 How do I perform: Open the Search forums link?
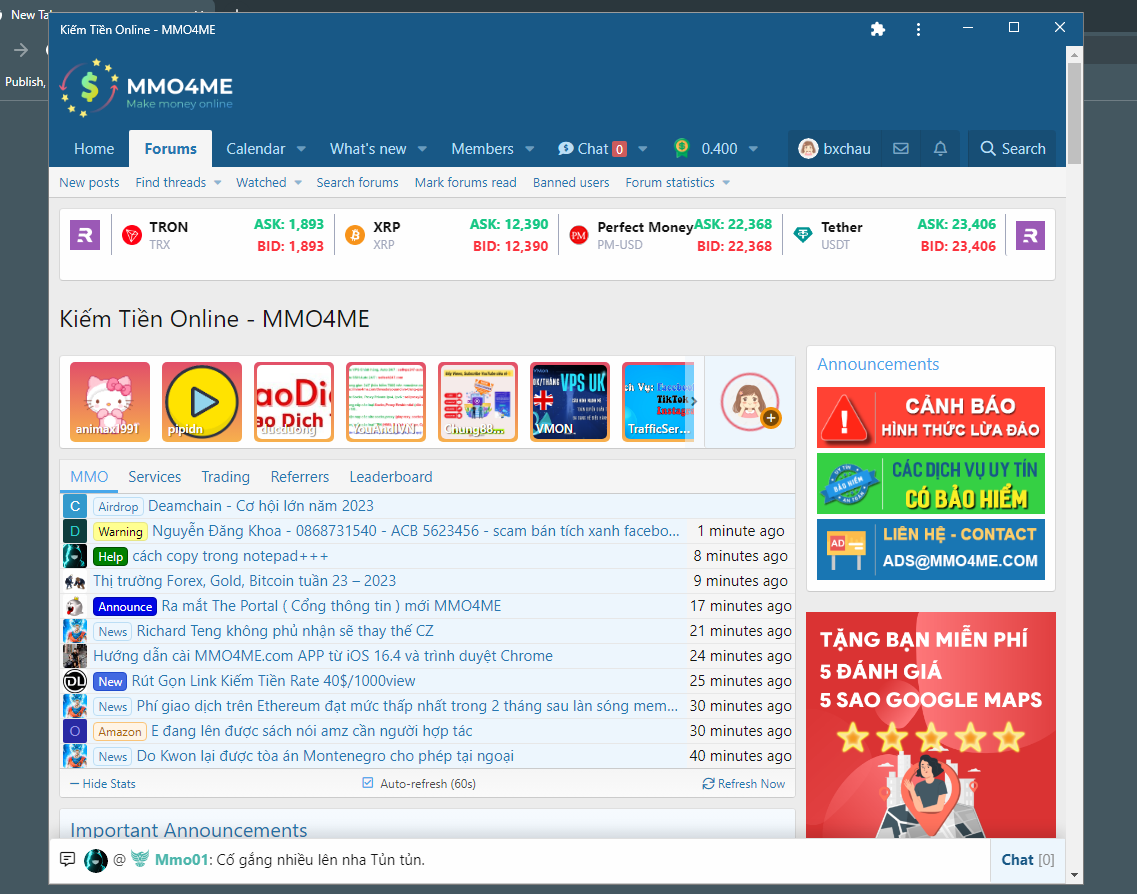(357, 183)
